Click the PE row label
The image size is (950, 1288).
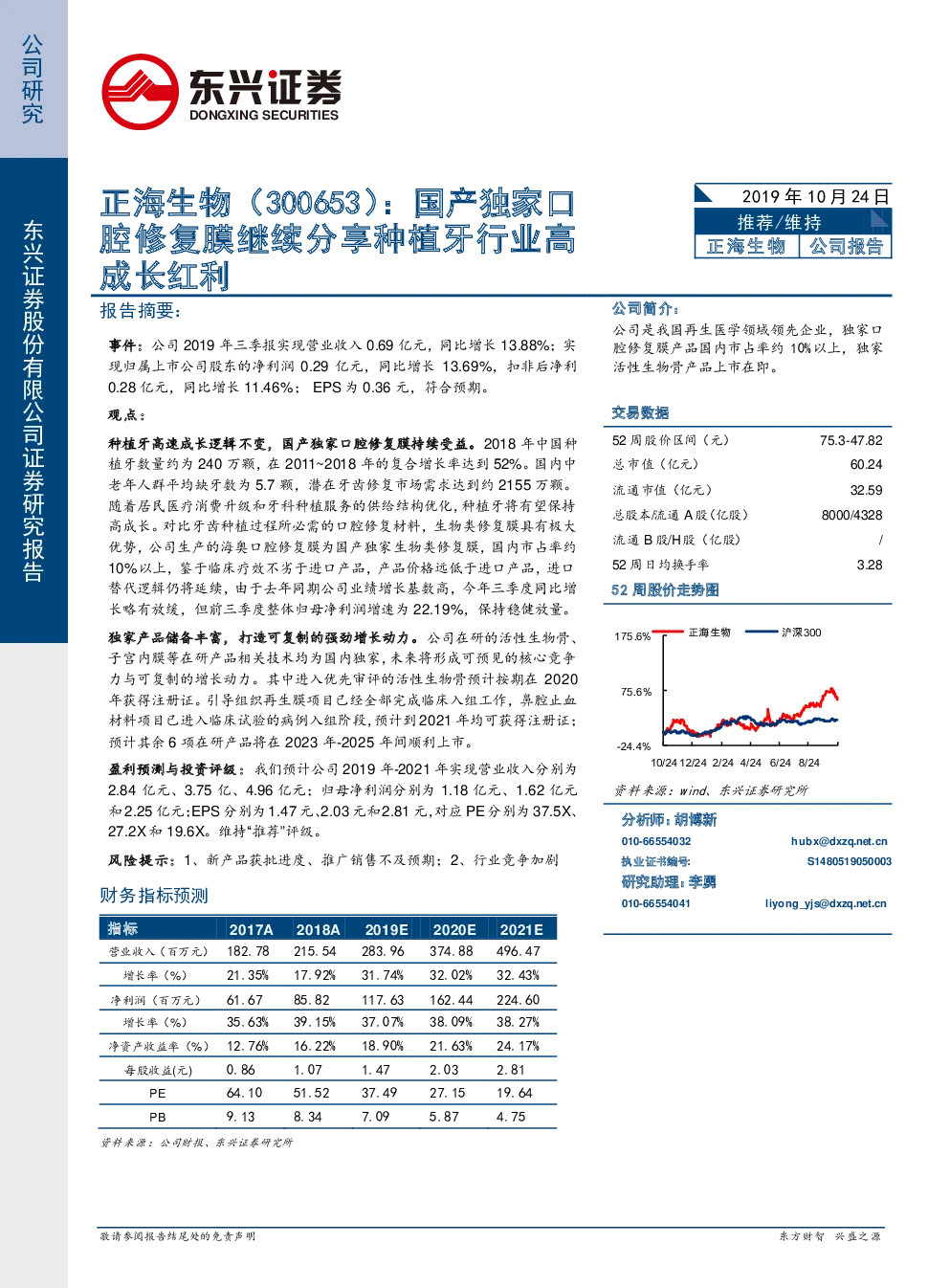(x=158, y=1093)
